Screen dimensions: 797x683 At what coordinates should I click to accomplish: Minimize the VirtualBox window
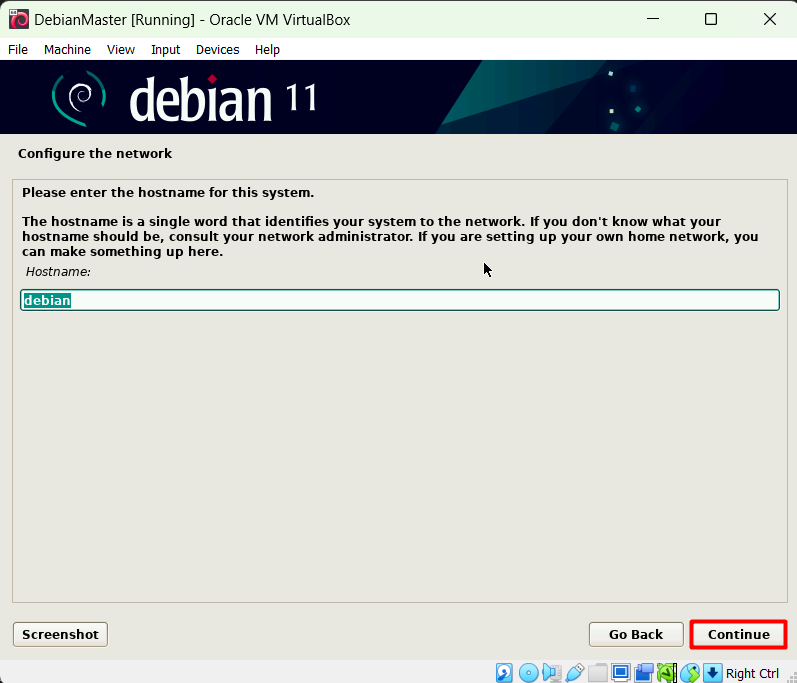pyautogui.click(x=653, y=19)
